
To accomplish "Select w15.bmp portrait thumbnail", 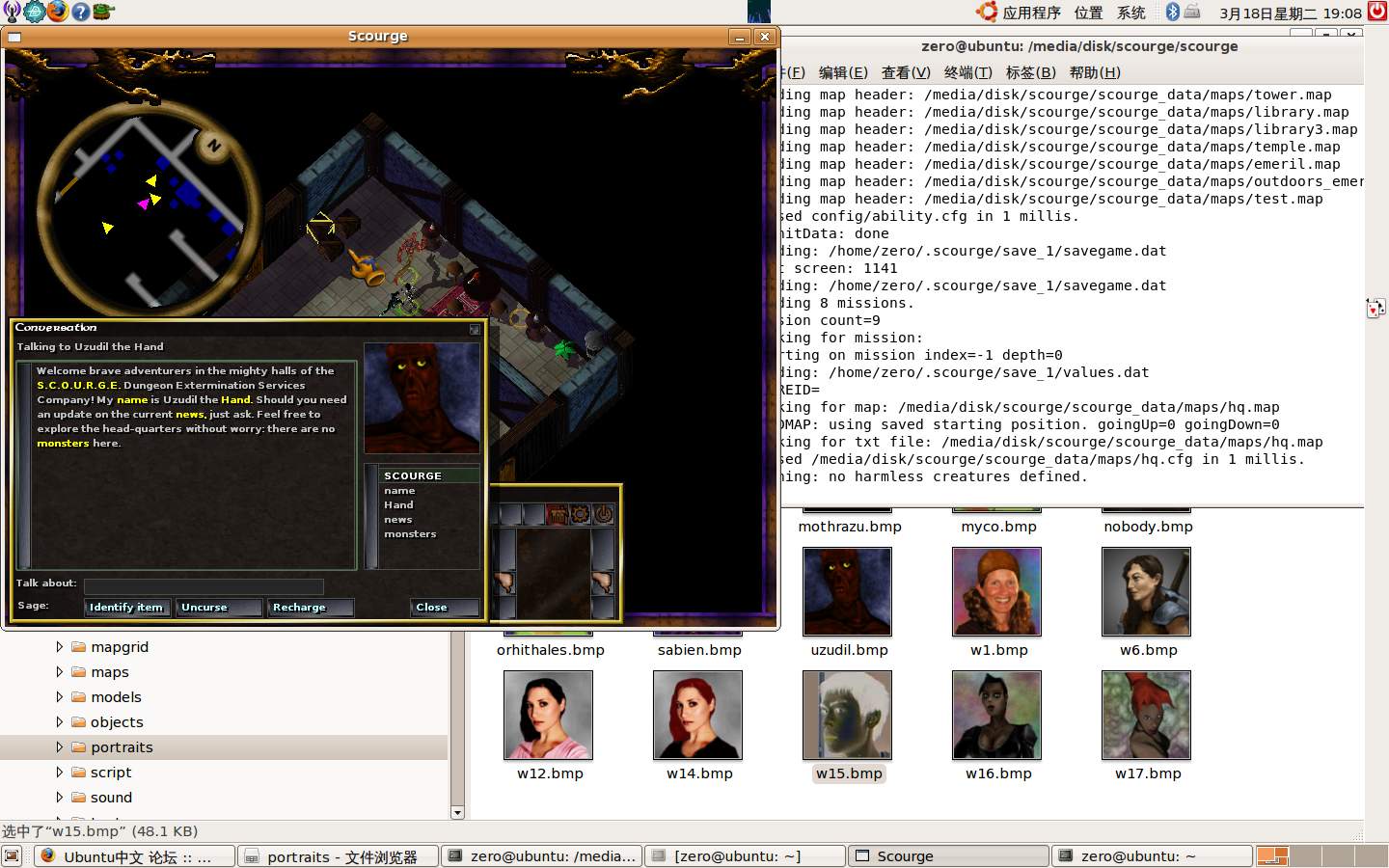I will (x=848, y=716).
